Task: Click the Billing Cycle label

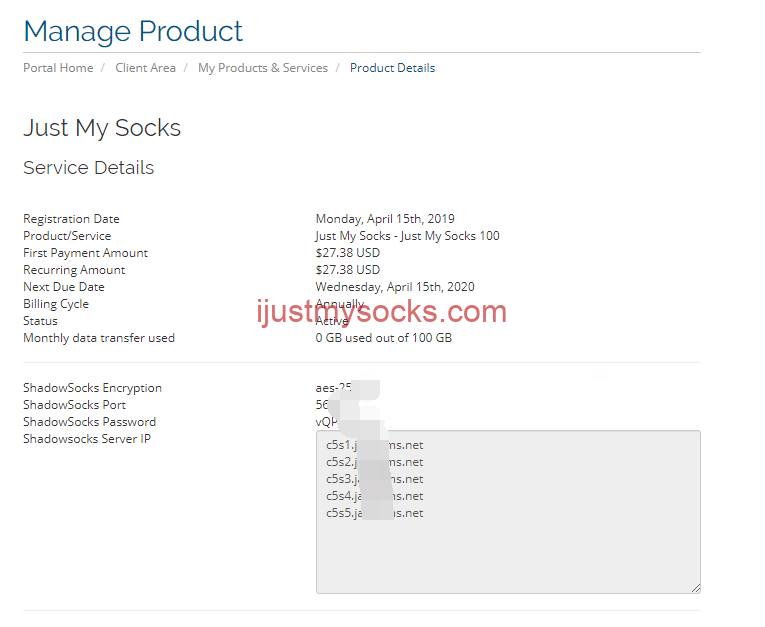Action: click(x=56, y=304)
